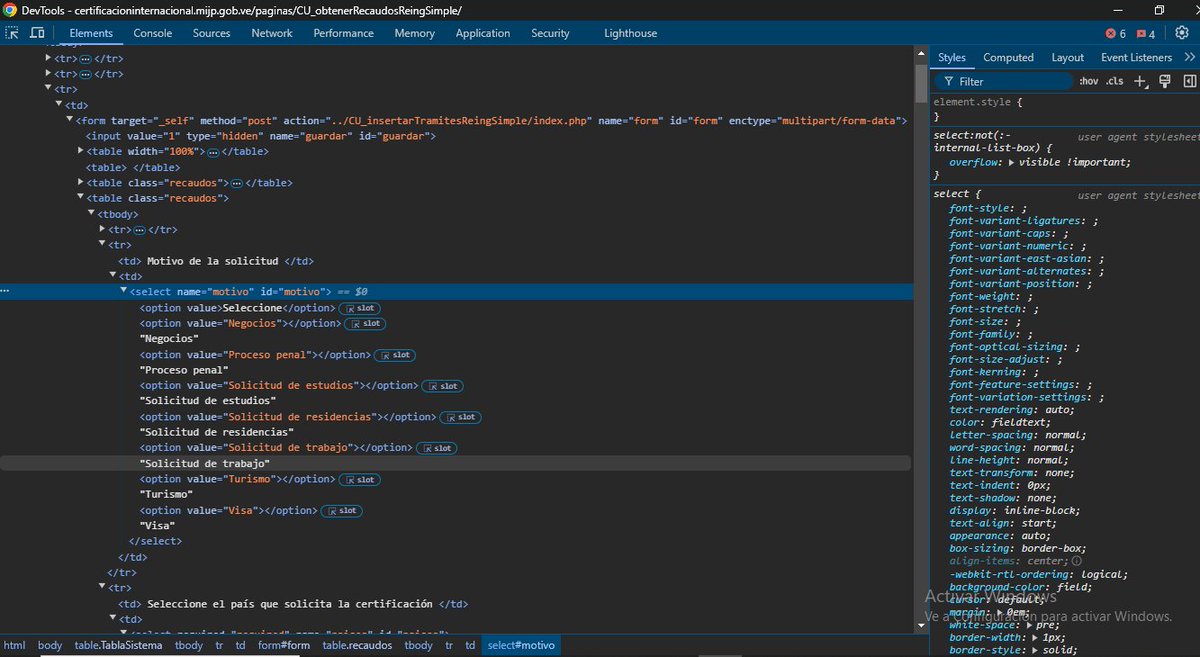Expand the table width="100%" node
This screenshot has width=1200, height=657.
pos(81,151)
